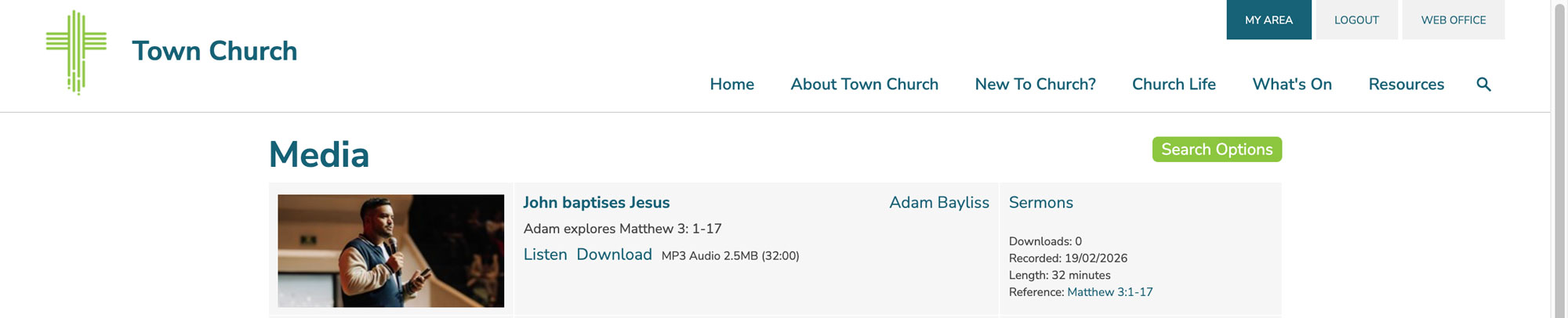Click the Town Church site title
This screenshot has height=318, width=1568.
point(215,51)
